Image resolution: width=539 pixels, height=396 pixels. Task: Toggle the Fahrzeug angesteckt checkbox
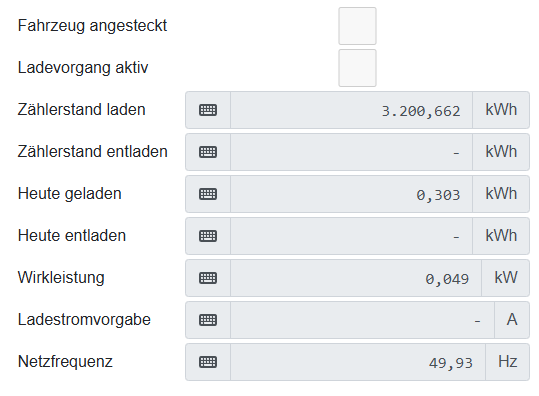point(357,26)
